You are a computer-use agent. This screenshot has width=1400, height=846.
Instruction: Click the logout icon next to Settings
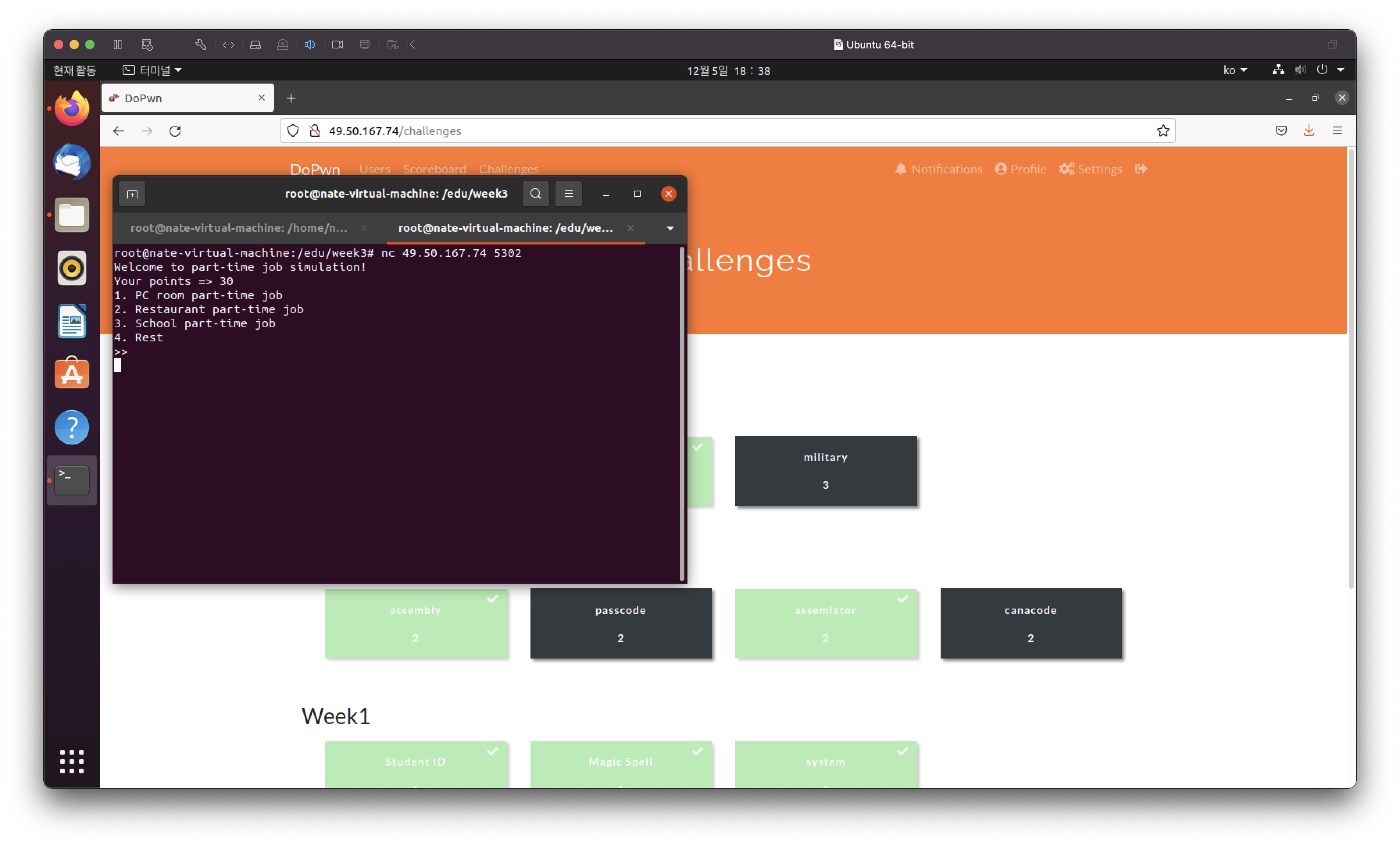coord(1141,169)
